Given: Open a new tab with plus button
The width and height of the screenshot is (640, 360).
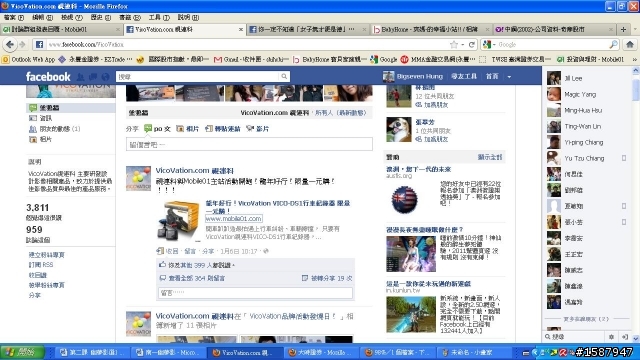Looking at the screenshot, I should [623, 29].
